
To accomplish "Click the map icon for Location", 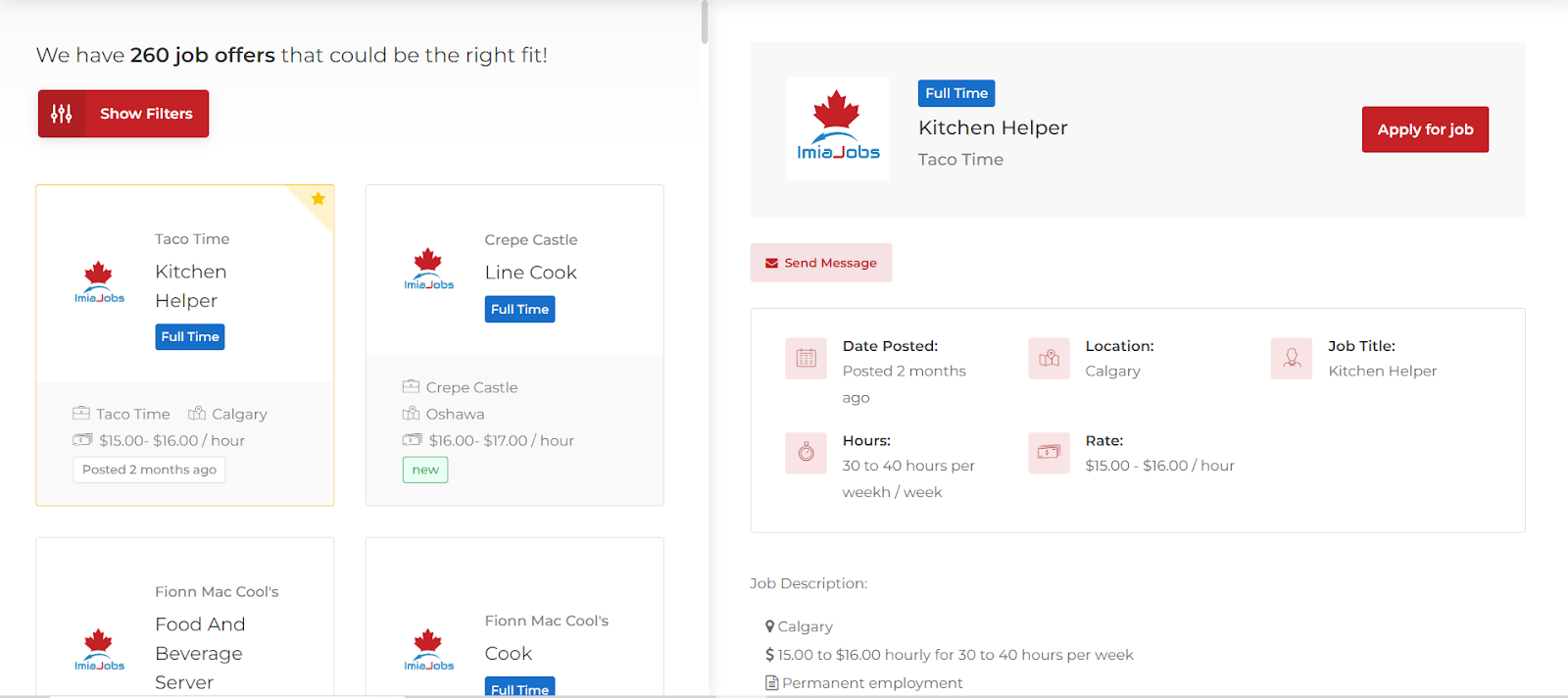I will pyautogui.click(x=1049, y=358).
